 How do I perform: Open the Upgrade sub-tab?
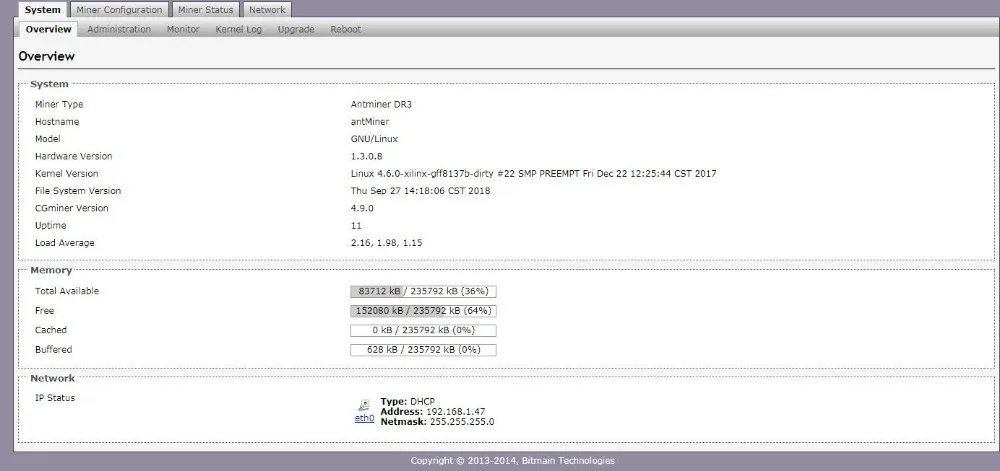point(296,29)
